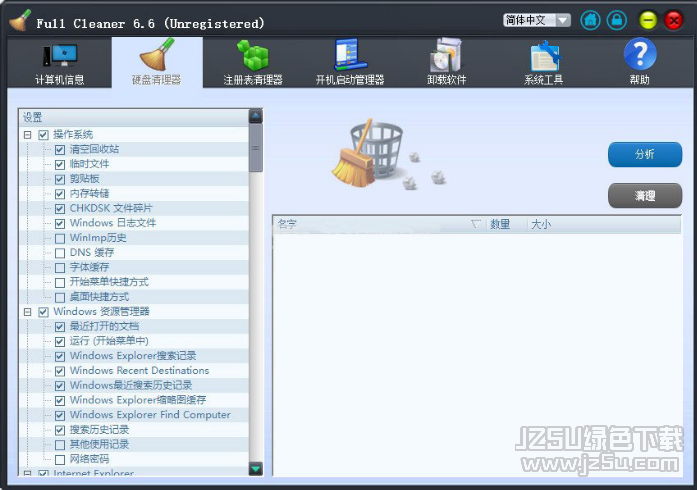Uncheck Windows Explorer搜索记录 checkbox
Image resolution: width=697 pixels, height=490 pixels.
coord(60,356)
